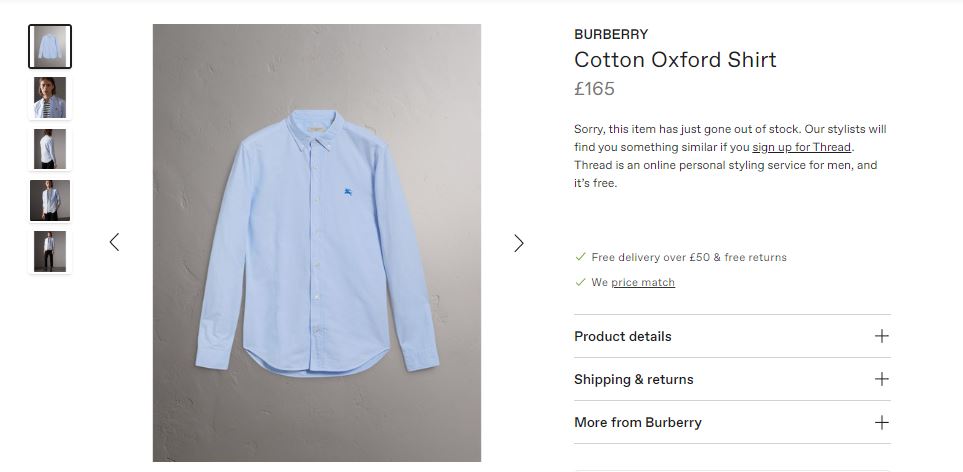Click the plus icon beside More from Burberry
The height and width of the screenshot is (472, 963).
tap(881, 422)
